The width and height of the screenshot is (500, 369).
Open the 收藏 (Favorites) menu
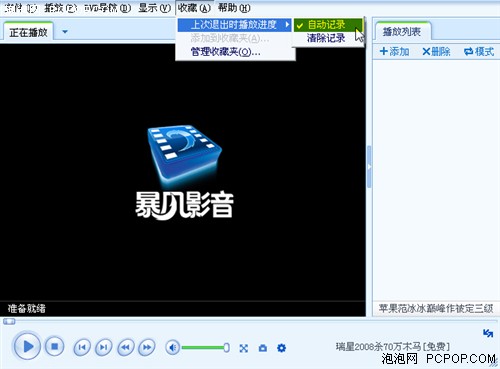pos(194,8)
